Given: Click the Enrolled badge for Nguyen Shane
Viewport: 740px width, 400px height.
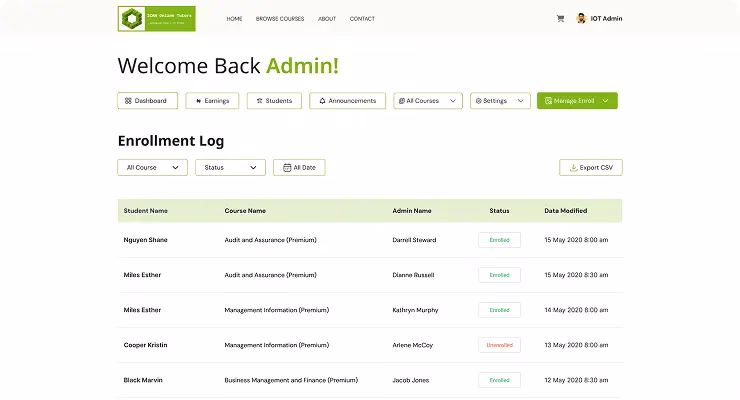Looking at the screenshot, I should (x=499, y=240).
